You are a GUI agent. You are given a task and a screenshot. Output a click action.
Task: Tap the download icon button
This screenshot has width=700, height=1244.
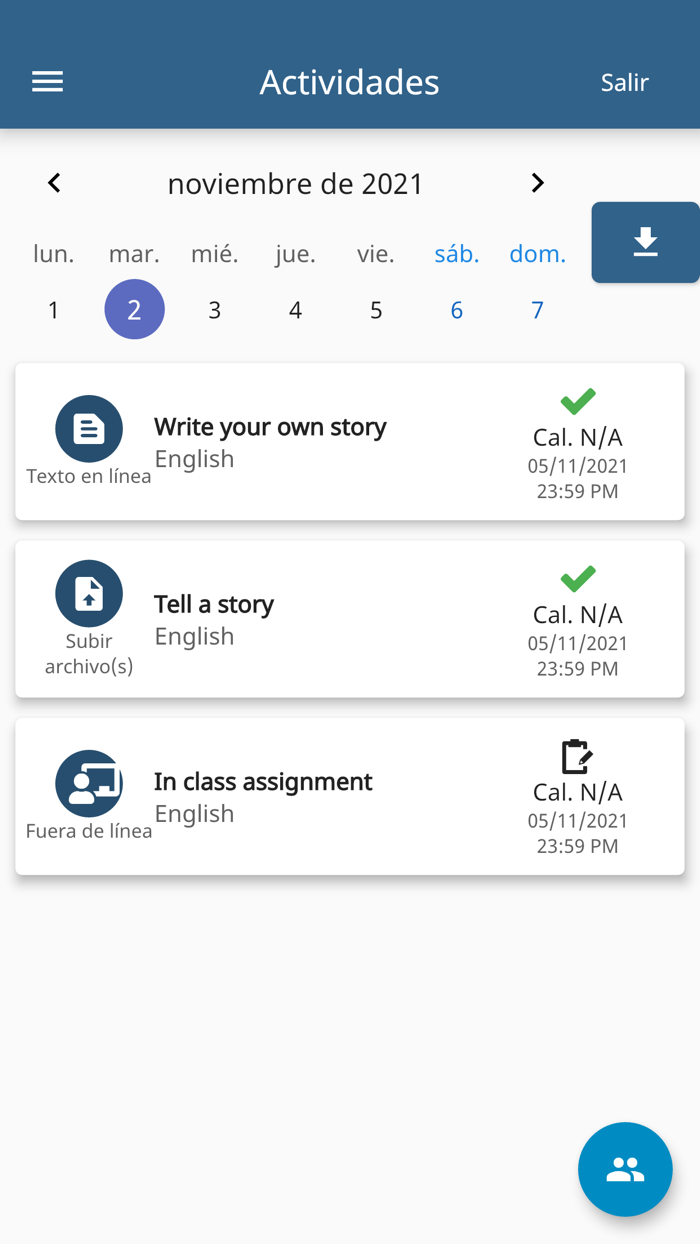coord(645,242)
